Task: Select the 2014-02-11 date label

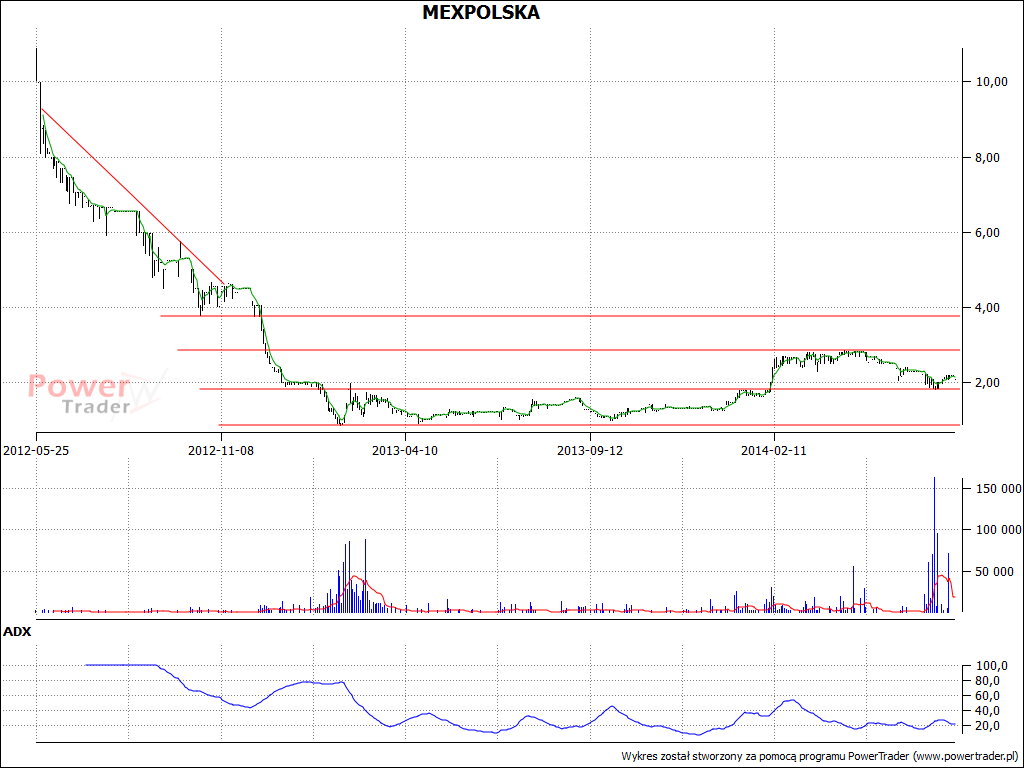Action: 774,450
